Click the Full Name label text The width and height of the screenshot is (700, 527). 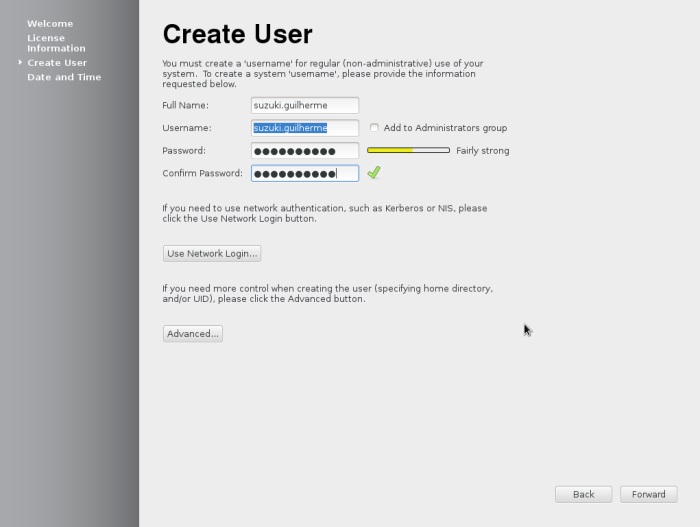[x=185, y=105]
